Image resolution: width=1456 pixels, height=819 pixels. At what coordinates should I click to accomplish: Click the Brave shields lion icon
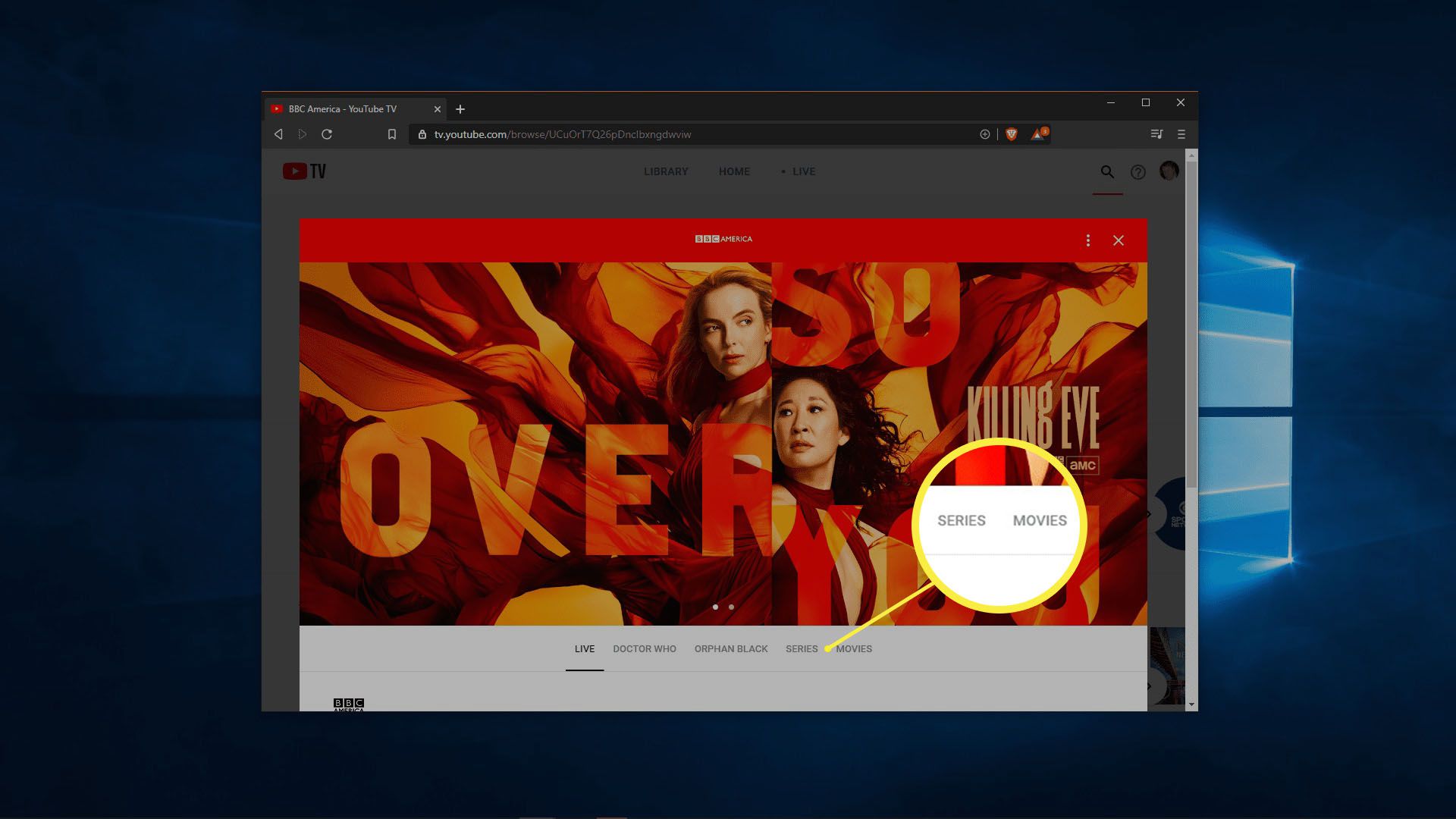pyautogui.click(x=1011, y=134)
